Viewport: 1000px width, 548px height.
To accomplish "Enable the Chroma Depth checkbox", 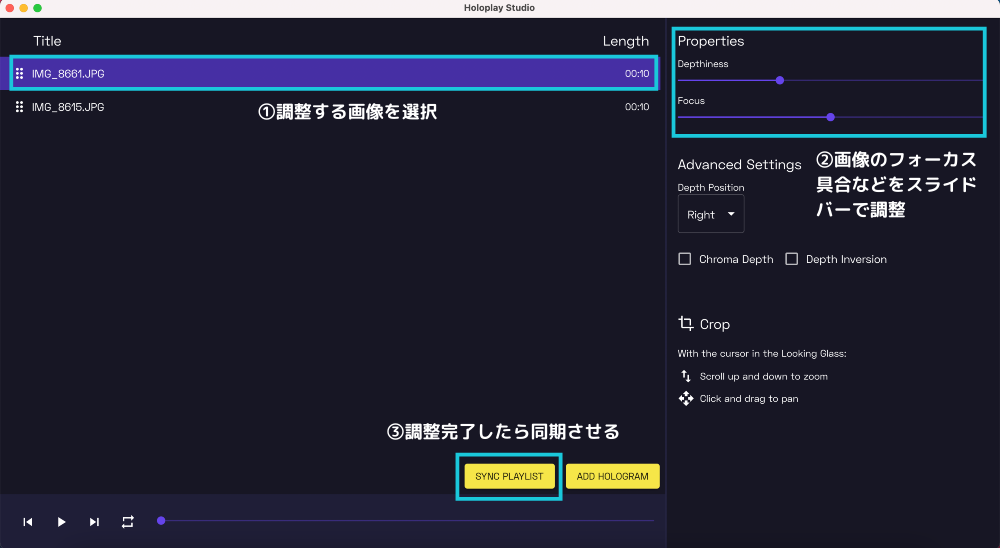I will (x=685, y=259).
